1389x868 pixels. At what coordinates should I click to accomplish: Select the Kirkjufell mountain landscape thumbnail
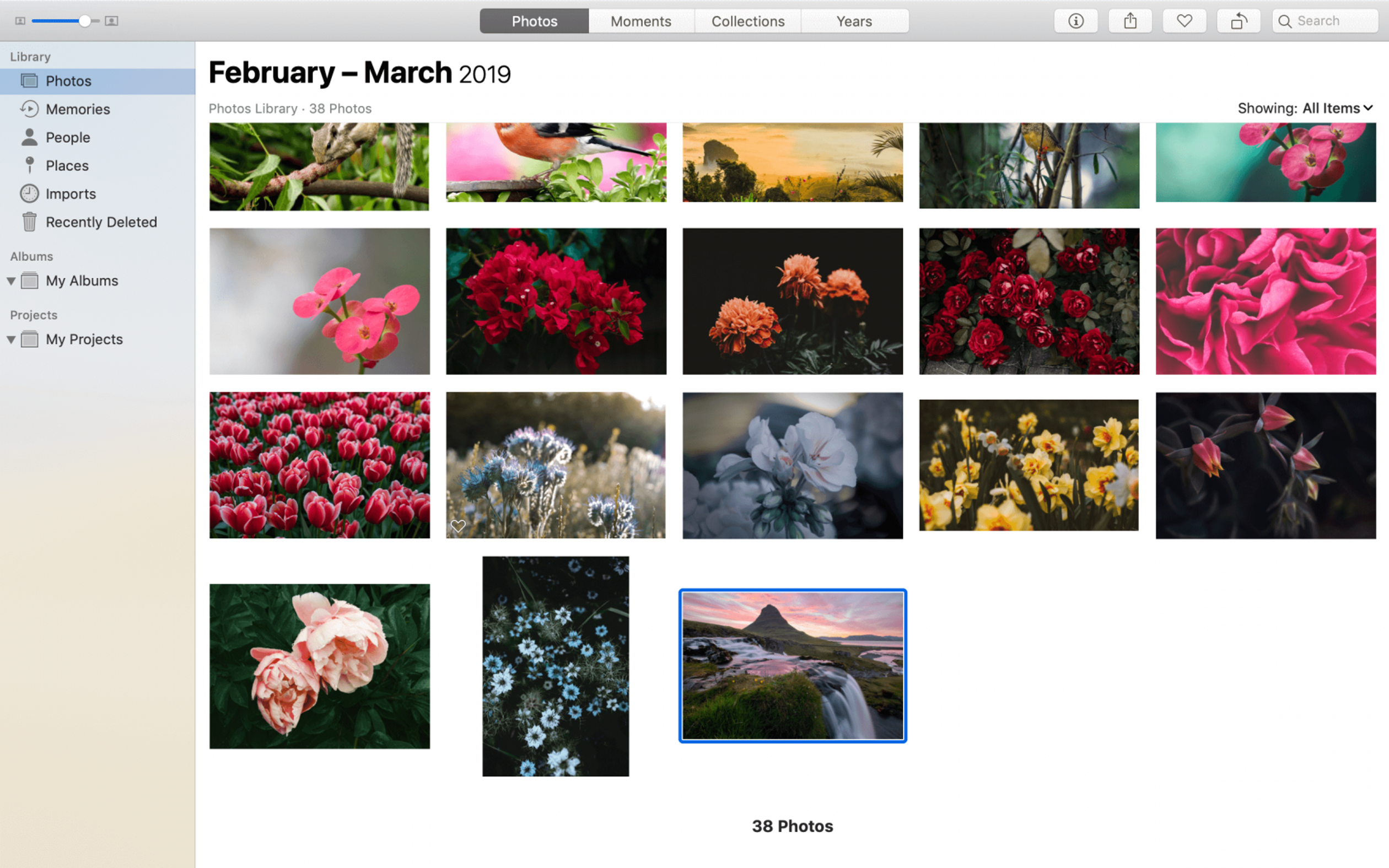coord(792,665)
